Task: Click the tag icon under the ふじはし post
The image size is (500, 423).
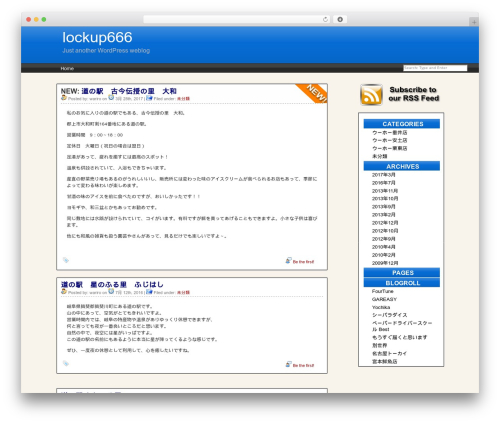Action: (66, 363)
